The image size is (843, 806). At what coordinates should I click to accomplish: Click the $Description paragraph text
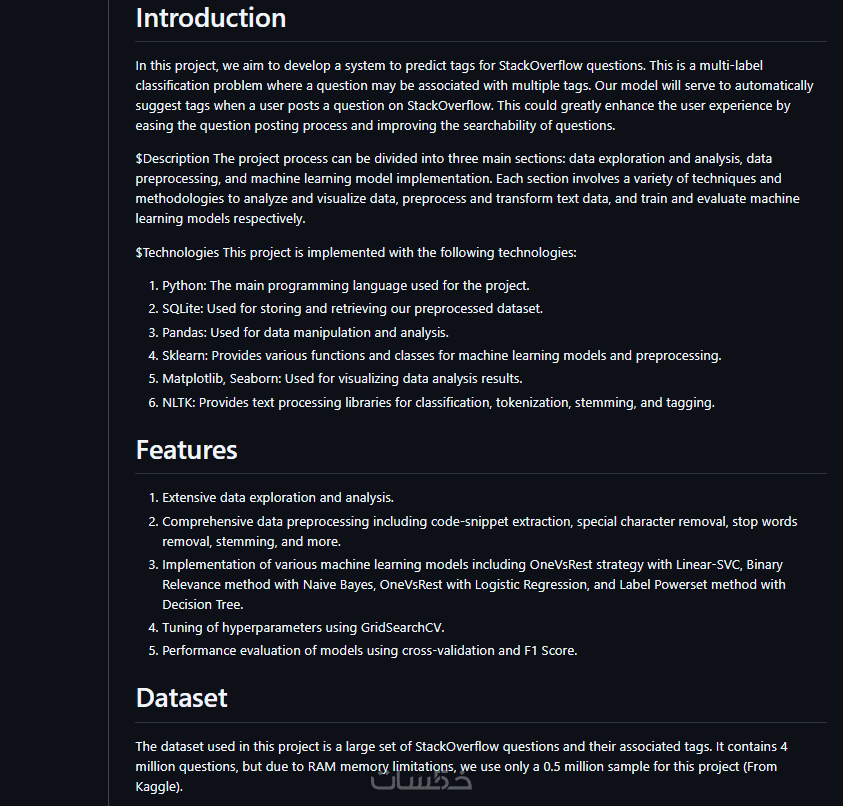467,188
